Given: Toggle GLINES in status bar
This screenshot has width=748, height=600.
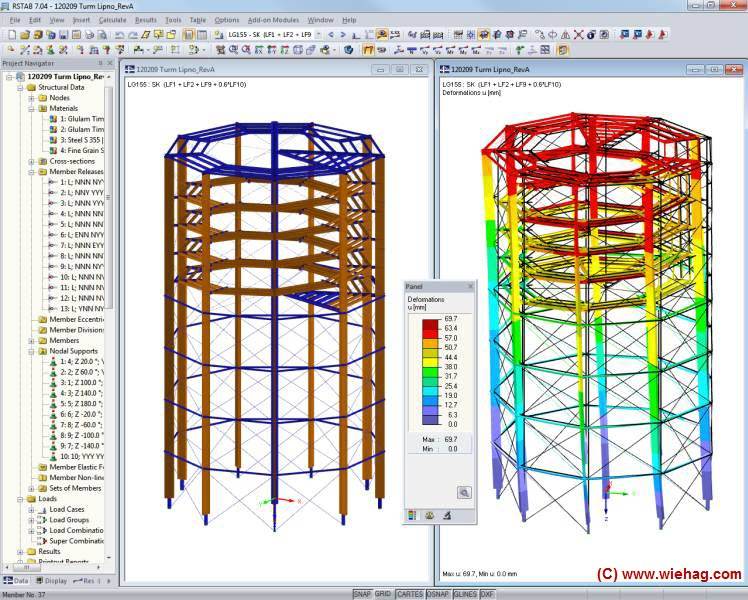Looking at the screenshot, I should pos(465,594).
